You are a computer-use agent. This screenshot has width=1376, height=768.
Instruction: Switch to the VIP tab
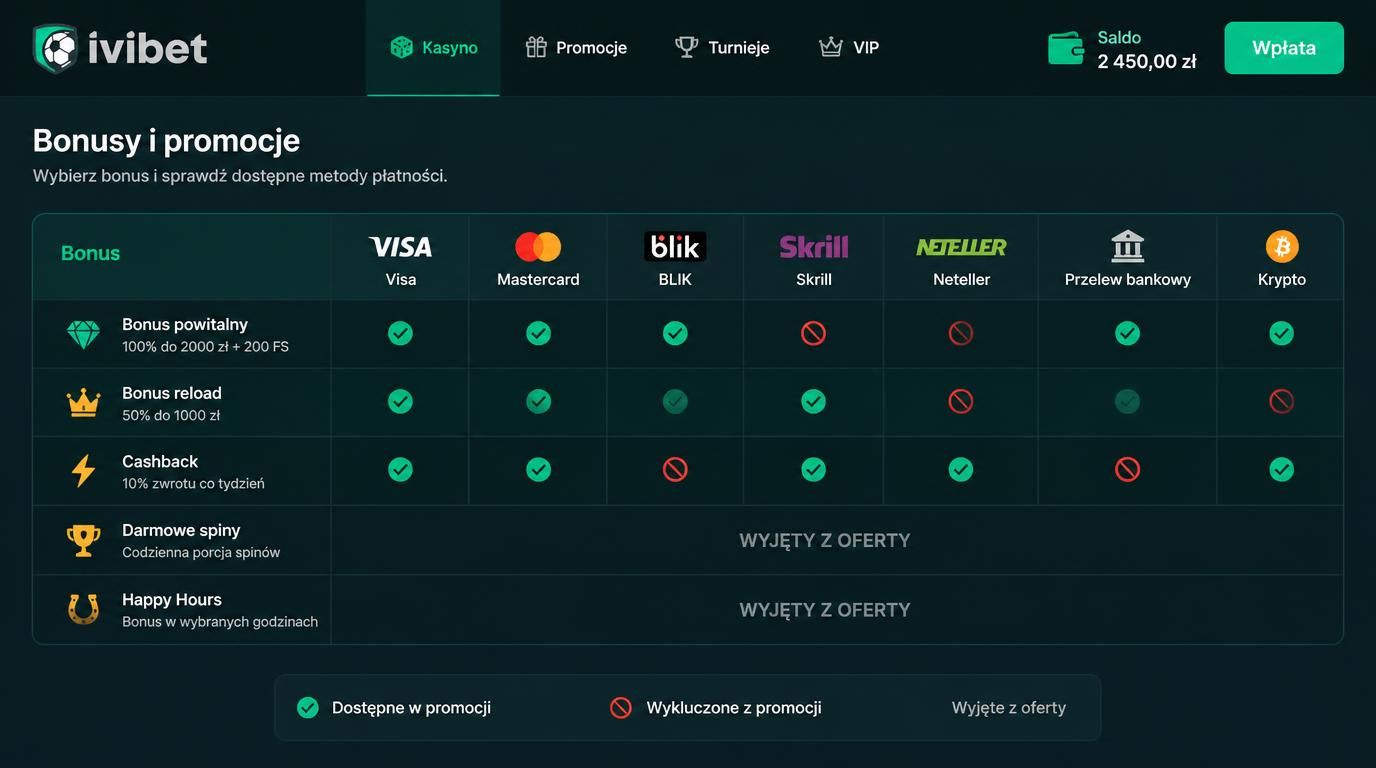tap(849, 48)
